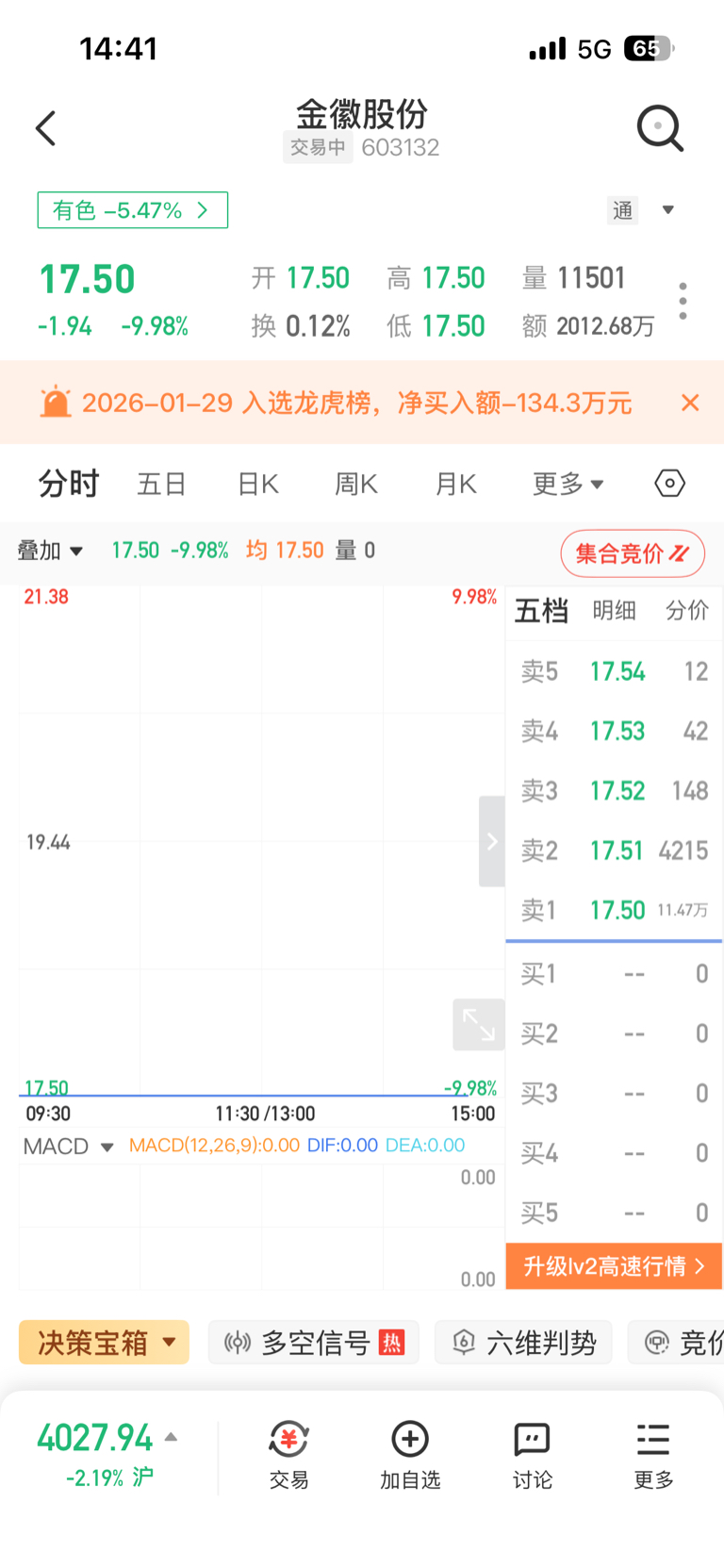Switch to the 分价 tab
Screen dimensions: 724x1568
[x=687, y=611]
